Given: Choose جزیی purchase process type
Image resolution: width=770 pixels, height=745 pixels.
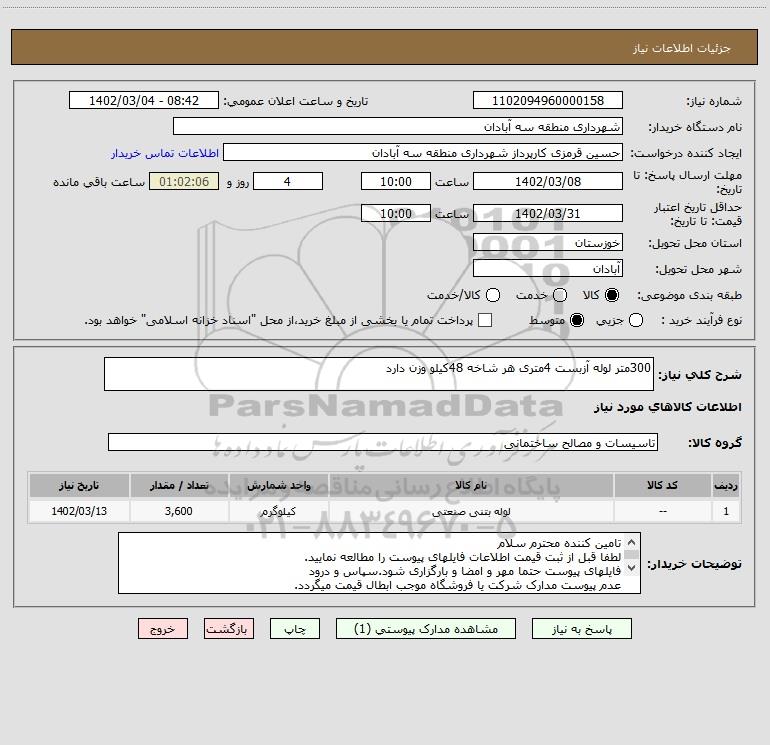Looking at the screenshot, I should (635, 320).
